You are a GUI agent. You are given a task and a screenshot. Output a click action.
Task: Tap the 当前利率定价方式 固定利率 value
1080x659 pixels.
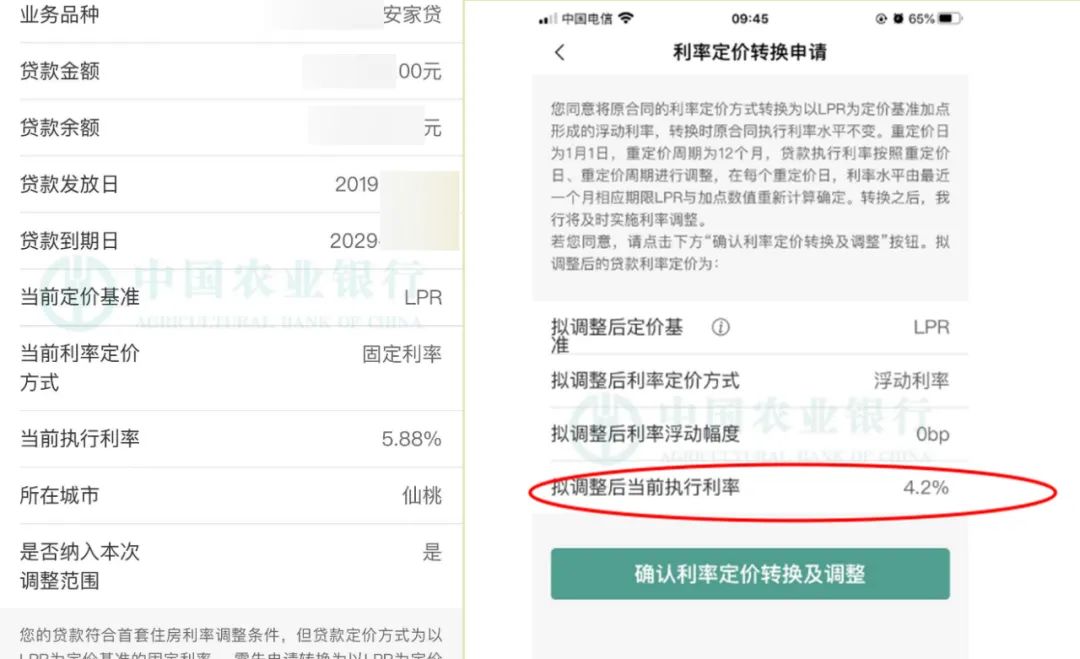tap(401, 354)
